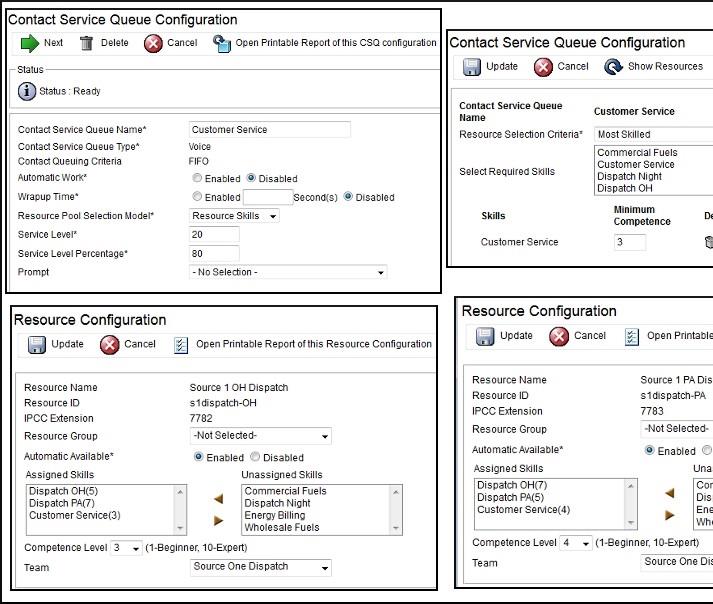
Task: Select Enabled Automatic Available for s1dispatch-PA
Action: 650,450
